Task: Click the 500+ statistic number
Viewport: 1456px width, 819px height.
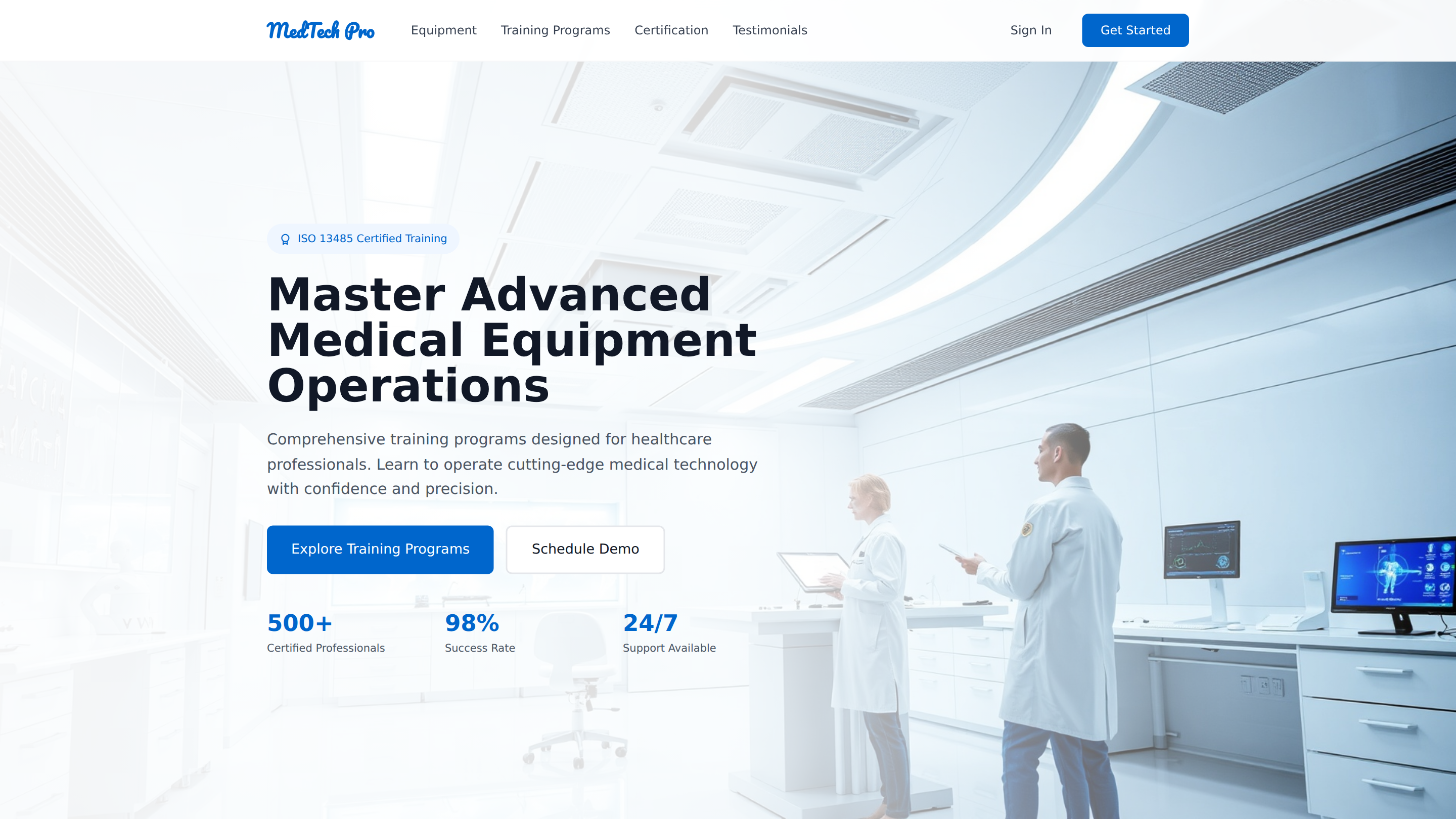Action: (300, 623)
